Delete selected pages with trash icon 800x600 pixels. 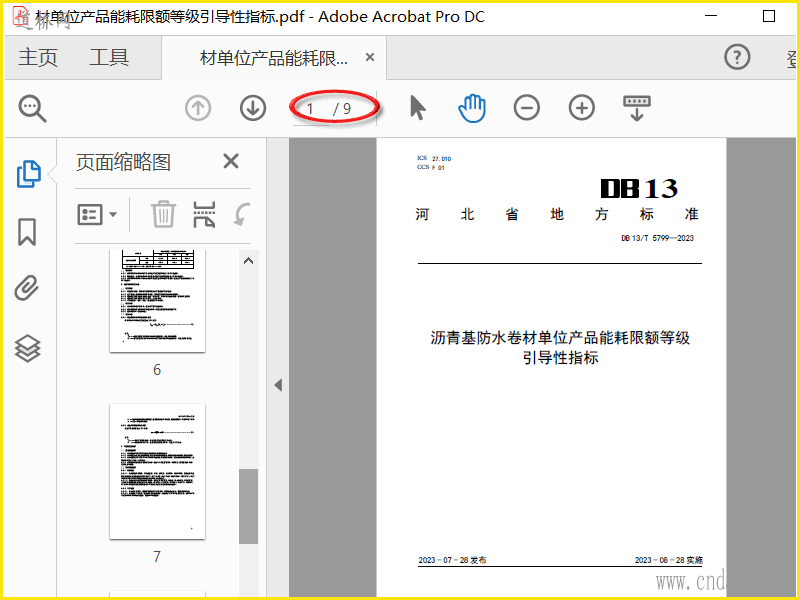(163, 214)
